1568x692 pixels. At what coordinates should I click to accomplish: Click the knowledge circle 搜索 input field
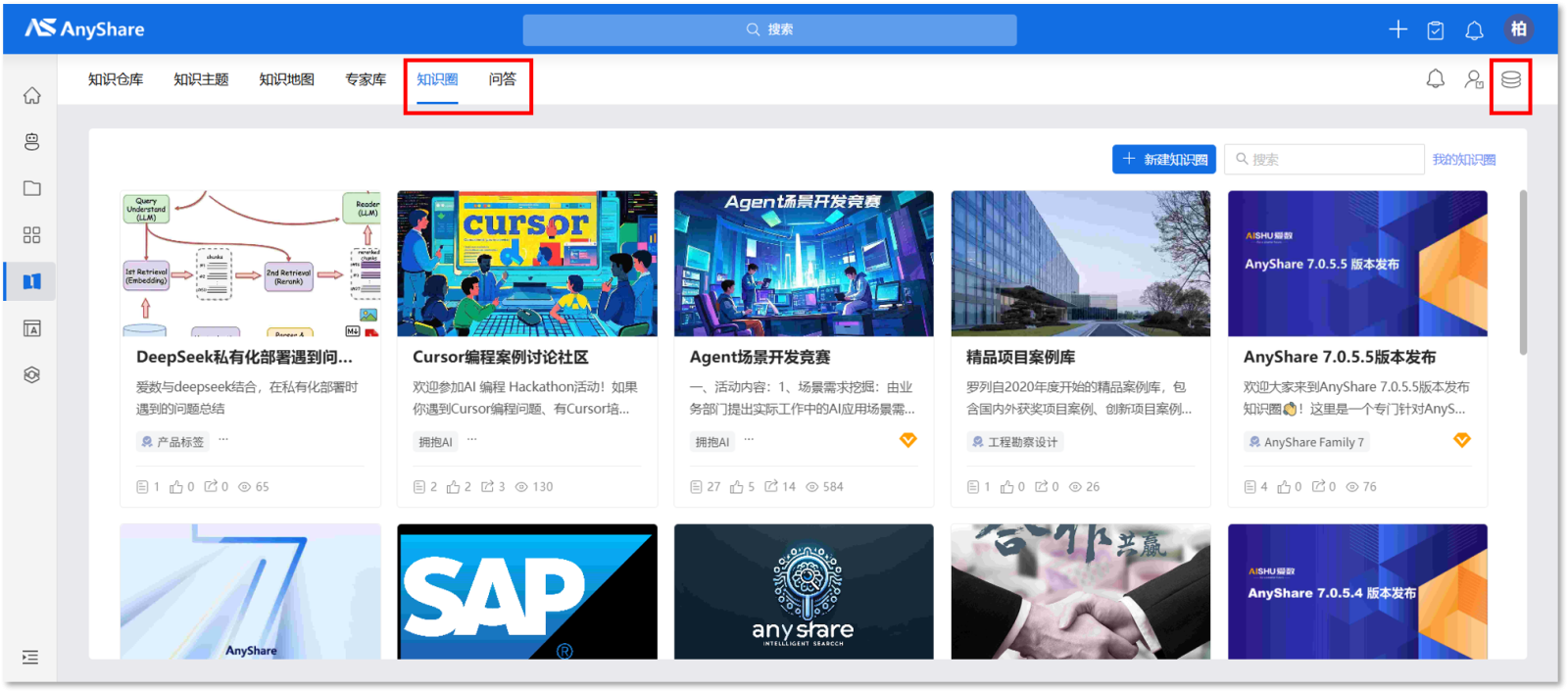(1324, 159)
